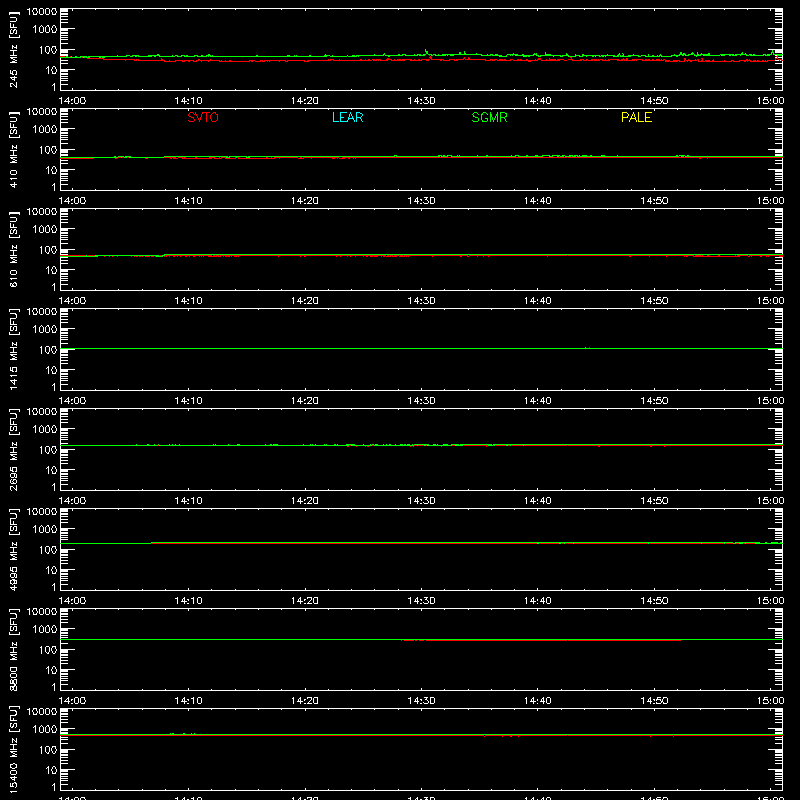The height and width of the screenshot is (800, 800).
Task: Click 14:20 time label under 410 MHz plot
Action: (x=305, y=201)
